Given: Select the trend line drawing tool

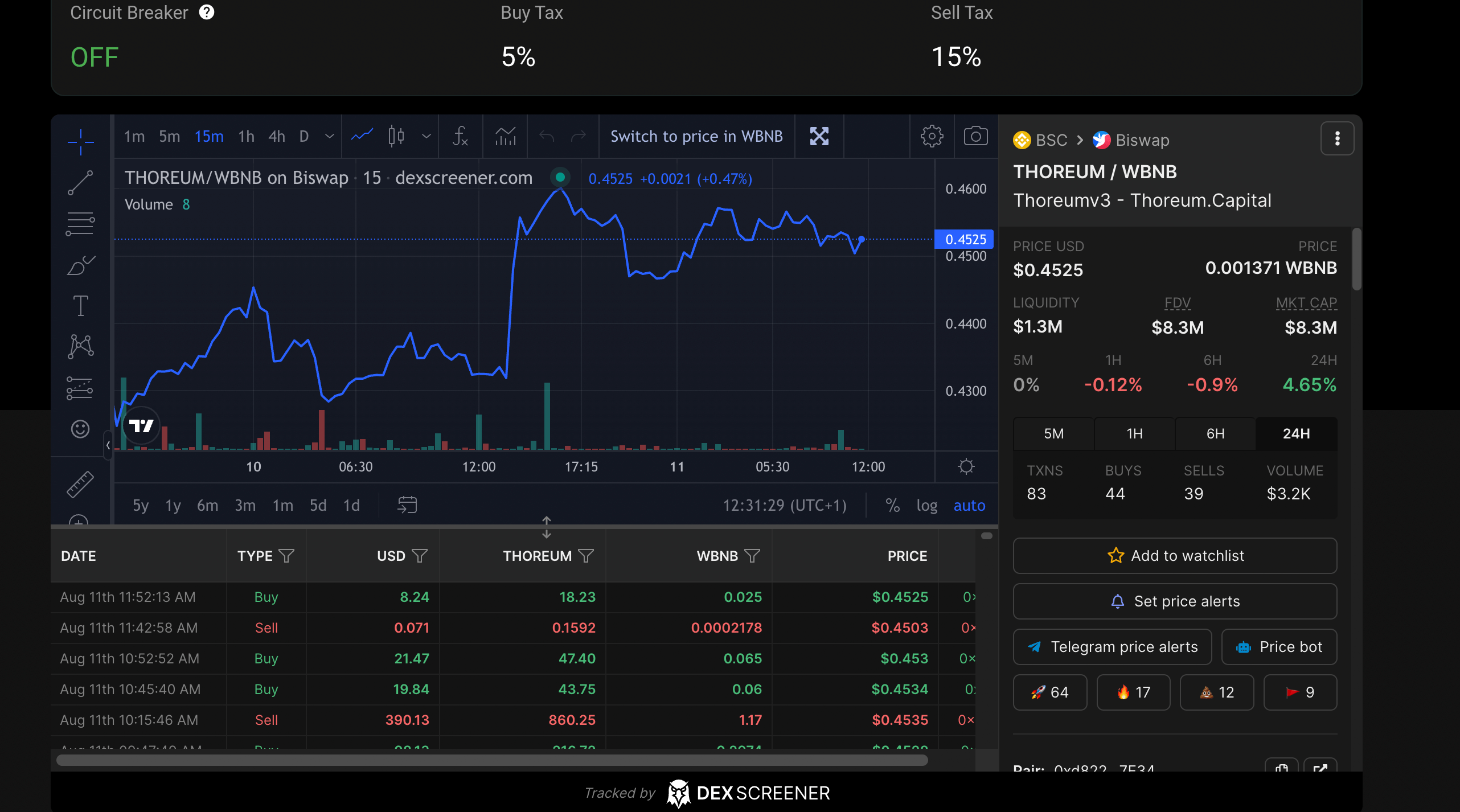Looking at the screenshot, I should tap(80, 182).
